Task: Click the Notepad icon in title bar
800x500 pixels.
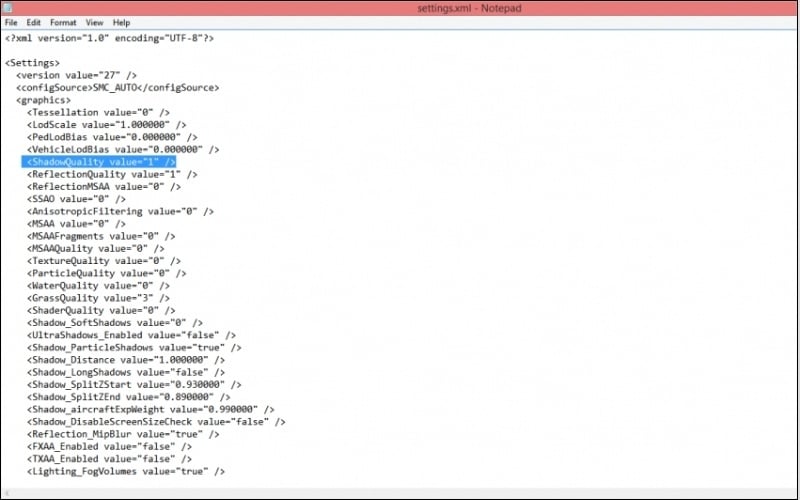Action: pos(7,8)
